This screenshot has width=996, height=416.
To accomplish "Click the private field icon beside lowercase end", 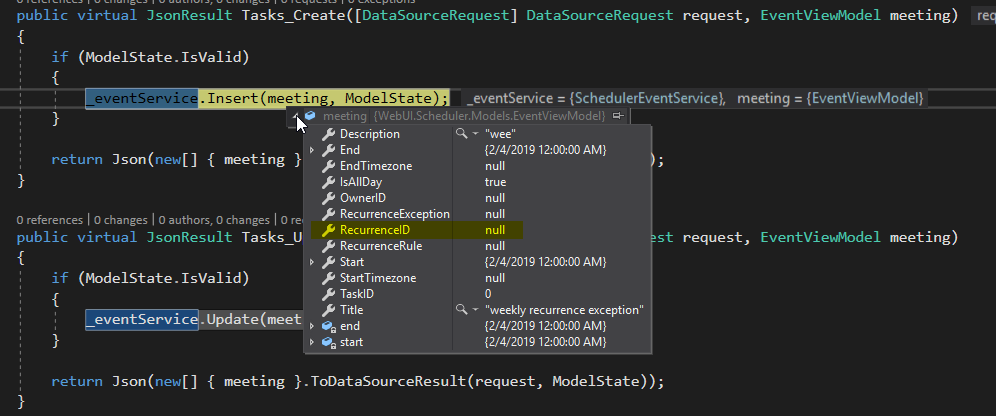I will pos(328,326).
